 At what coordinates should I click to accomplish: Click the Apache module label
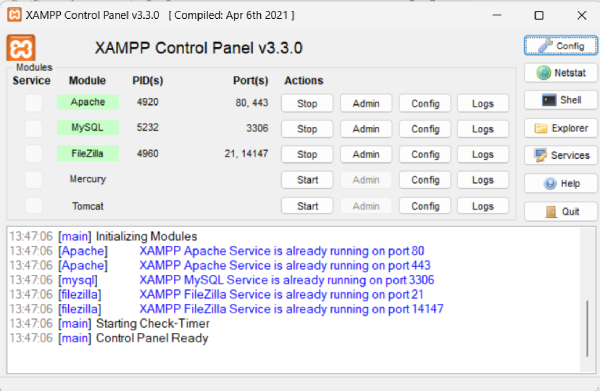tap(88, 102)
